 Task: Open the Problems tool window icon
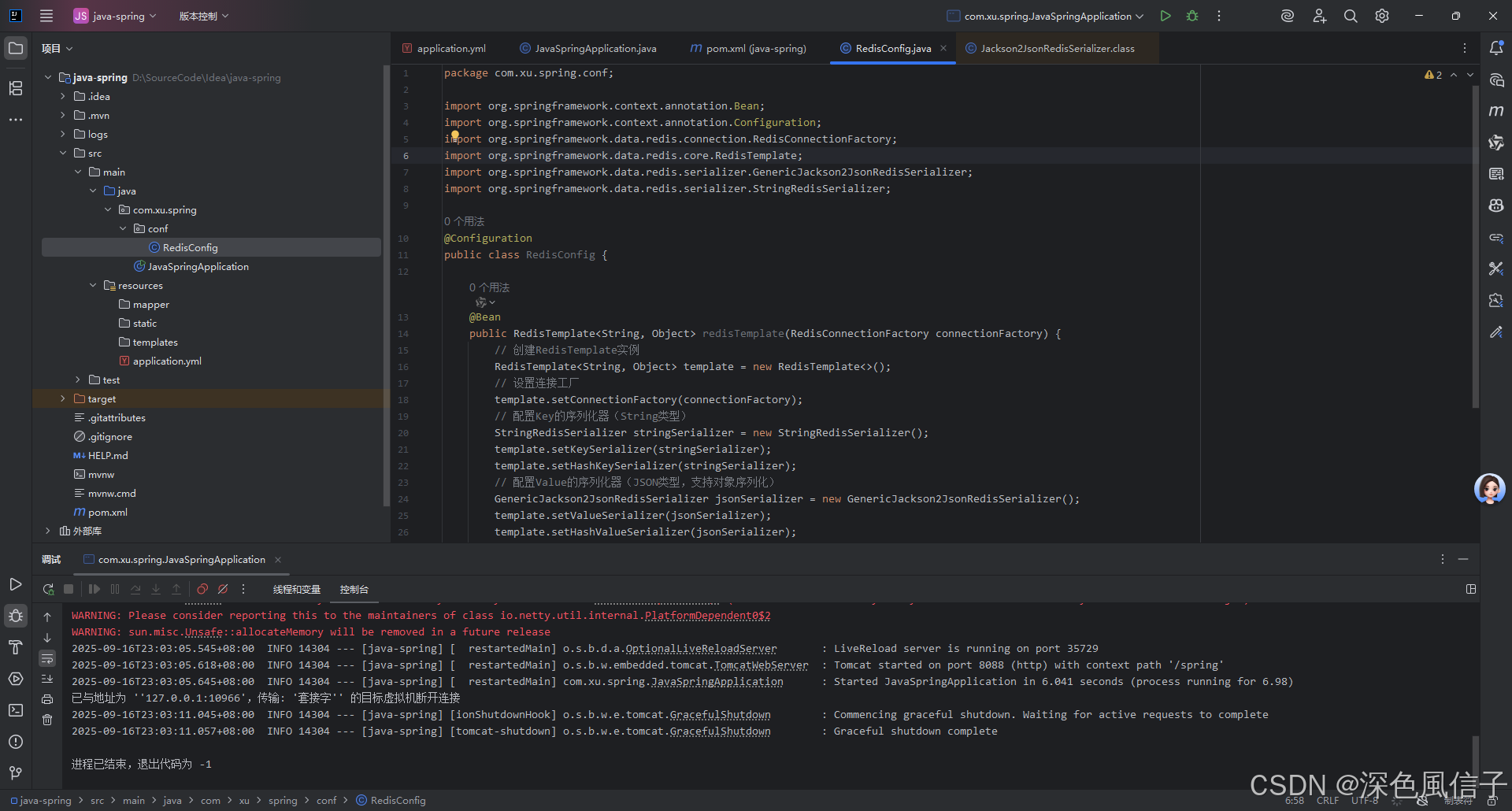[16, 742]
